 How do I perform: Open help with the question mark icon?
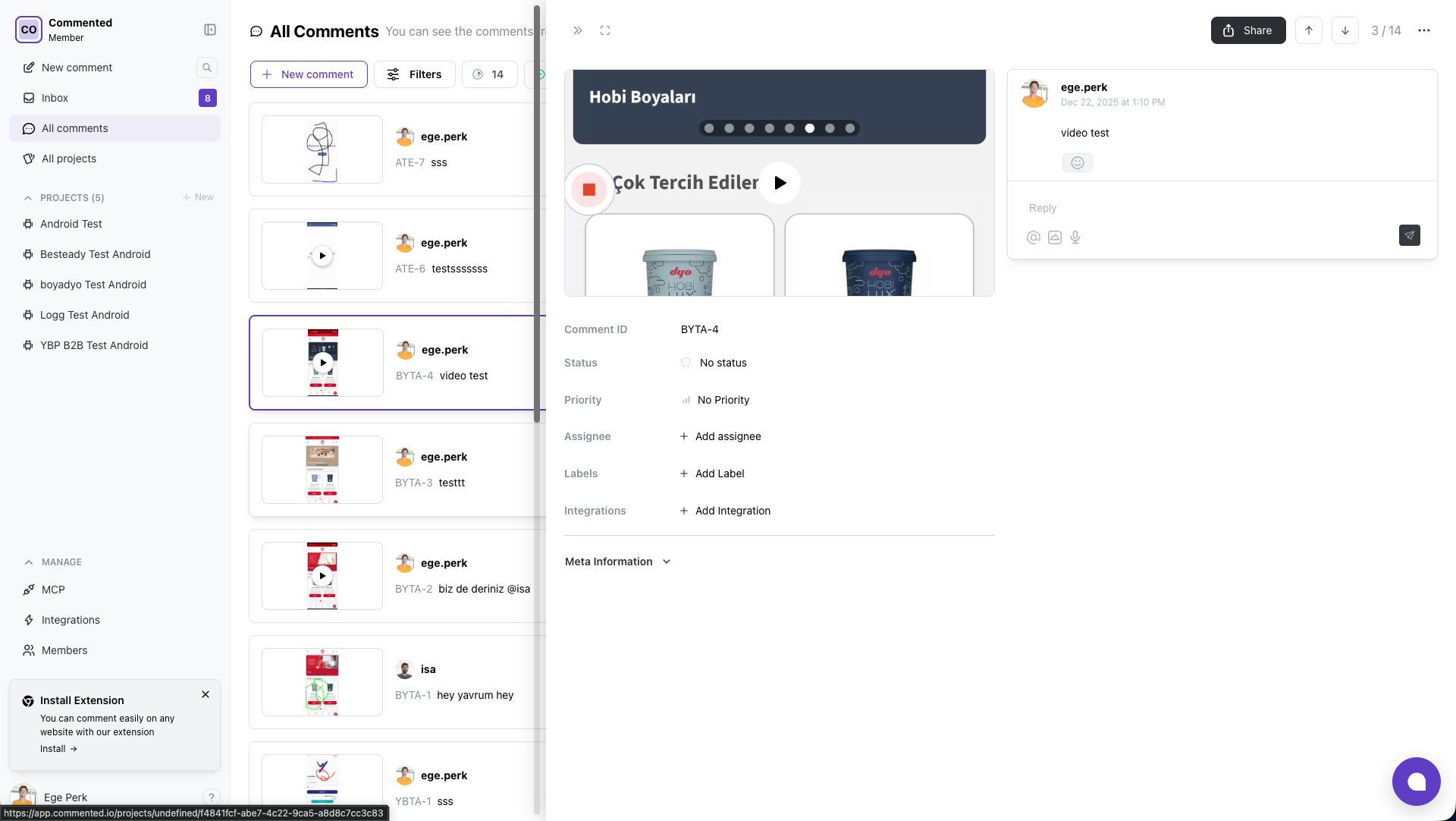click(212, 797)
